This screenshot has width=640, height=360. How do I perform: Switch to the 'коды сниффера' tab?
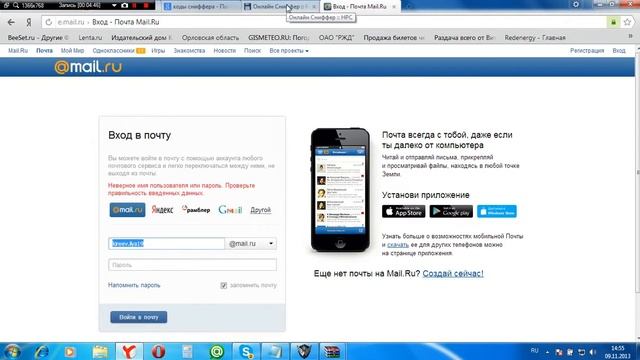point(201,7)
